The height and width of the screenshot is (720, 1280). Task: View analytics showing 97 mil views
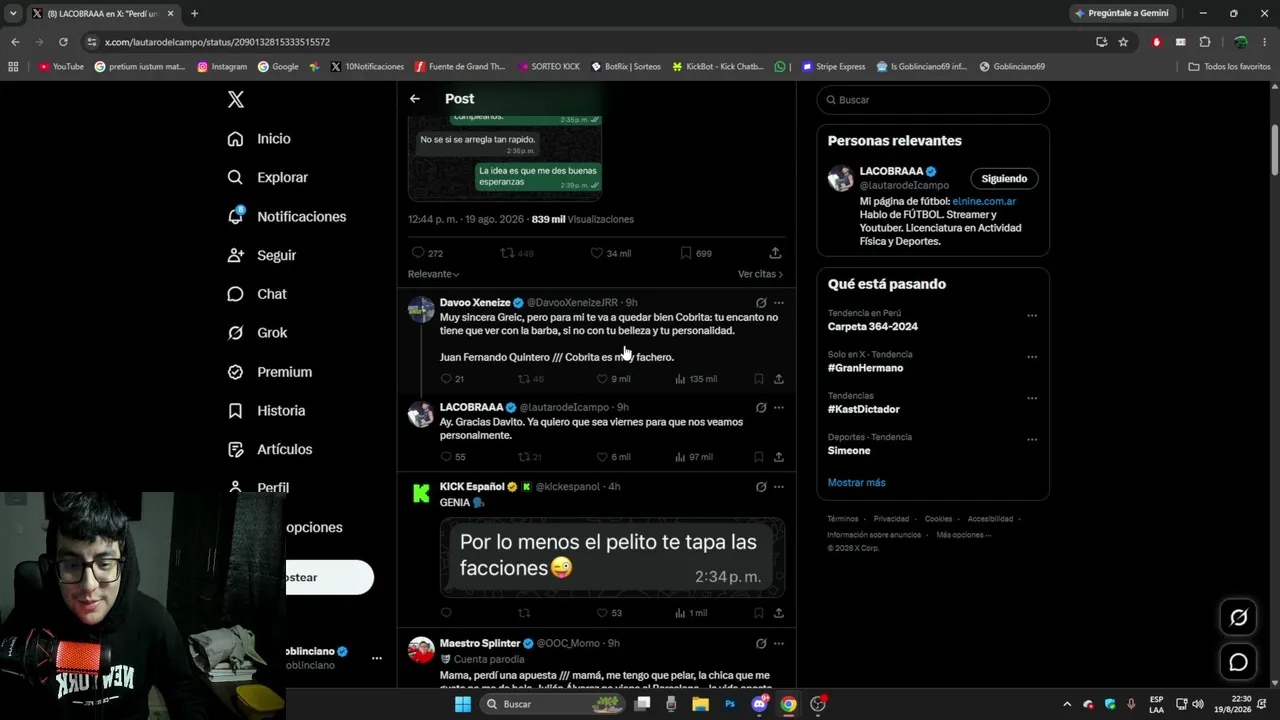click(x=694, y=457)
